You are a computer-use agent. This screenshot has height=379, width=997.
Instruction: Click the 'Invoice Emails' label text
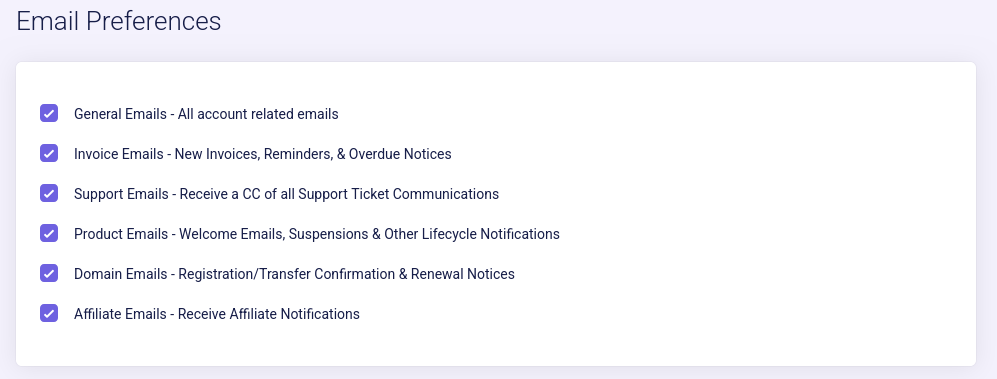(x=118, y=154)
